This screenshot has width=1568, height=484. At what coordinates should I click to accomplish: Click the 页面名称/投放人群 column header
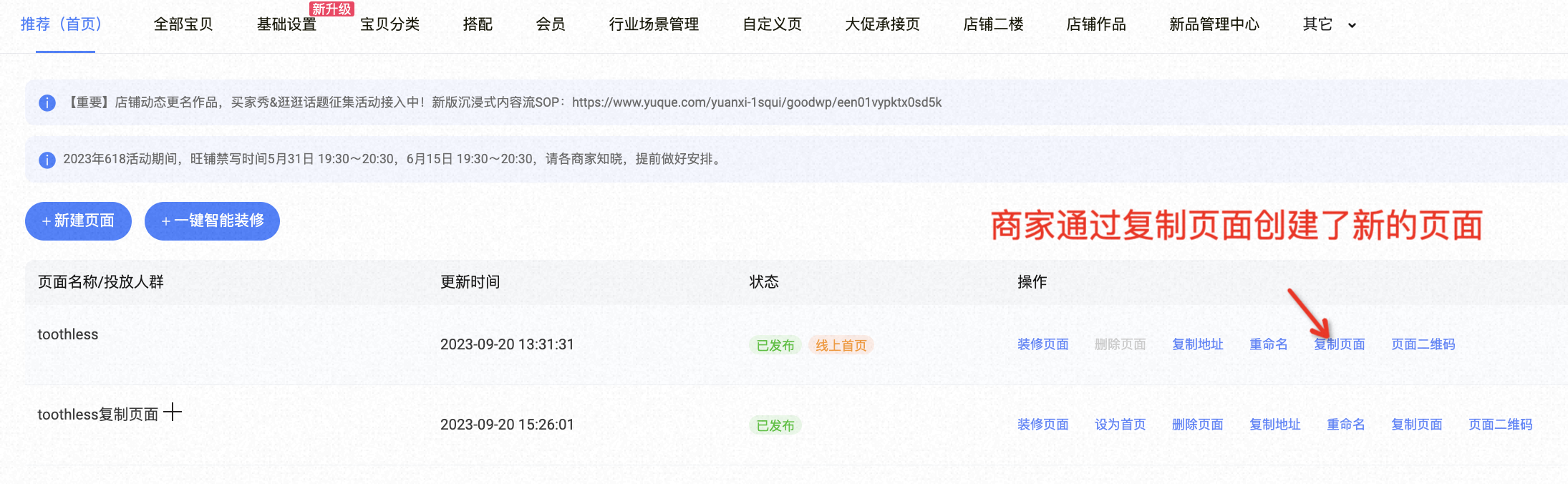(x=101, y=282)
